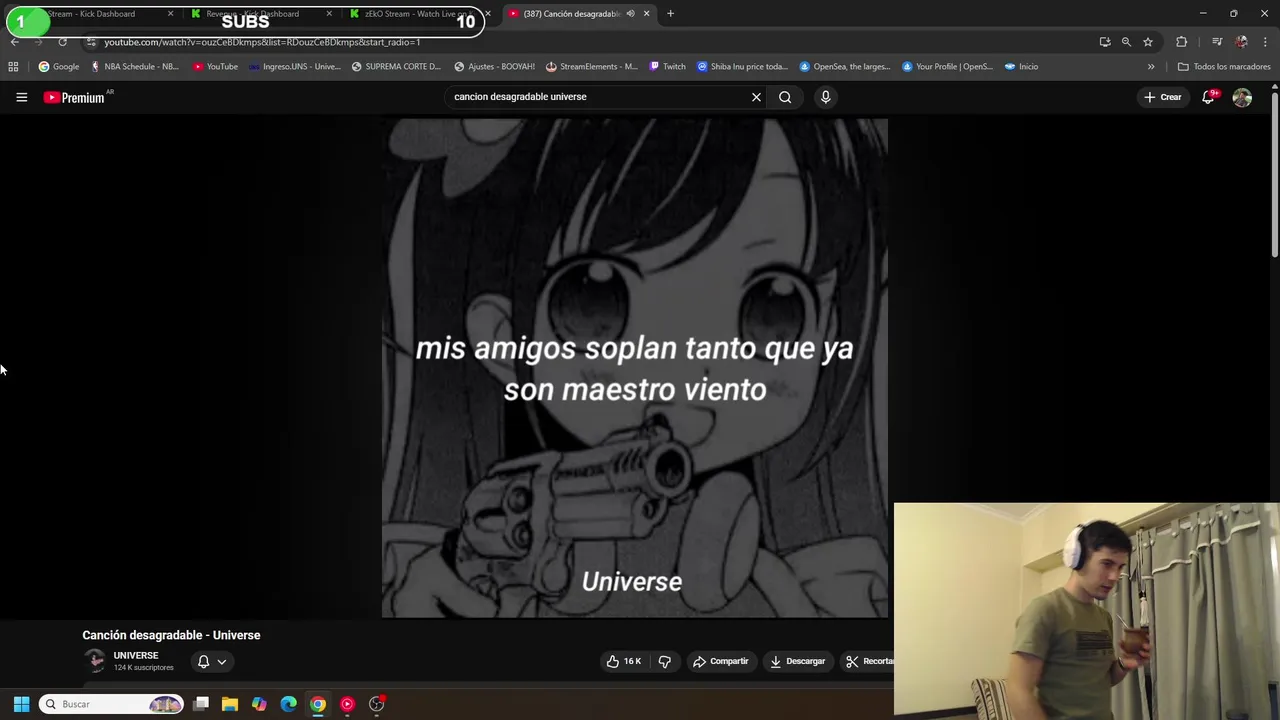Open the Your Profile | OpenSea bookmark
The height and width of the screenshot is (720, 1280).
click(x=948, y=67)
